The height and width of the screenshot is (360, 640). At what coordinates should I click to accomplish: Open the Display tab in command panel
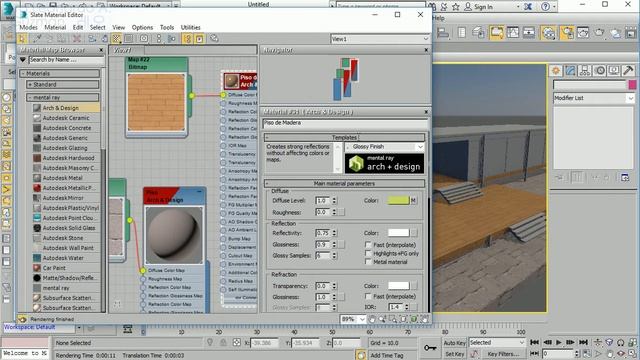click(614, 71)
